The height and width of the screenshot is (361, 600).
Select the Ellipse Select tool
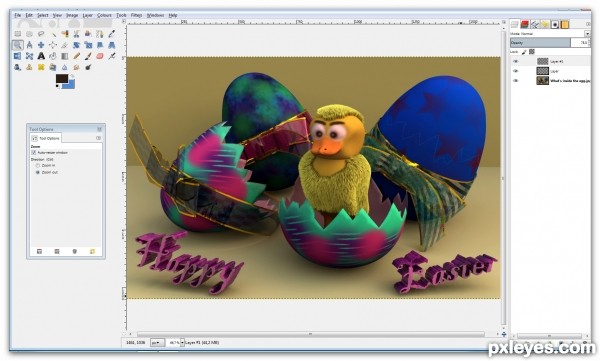[29, 34]
